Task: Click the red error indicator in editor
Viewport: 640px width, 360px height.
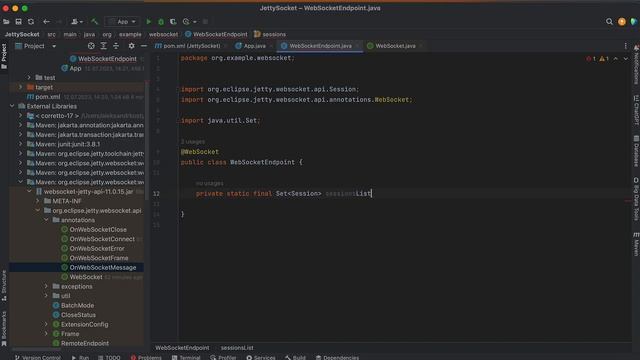Action: coord(591,59)
